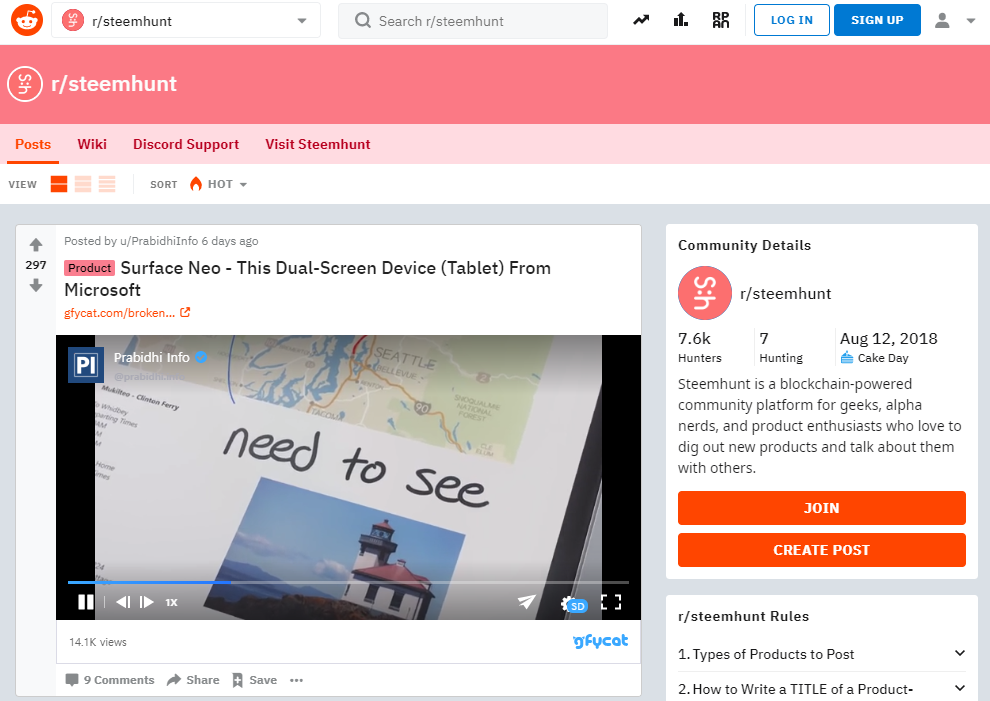Open the r/steemhunt banner title
Screen dimensions: 990x701
(114, 84)
